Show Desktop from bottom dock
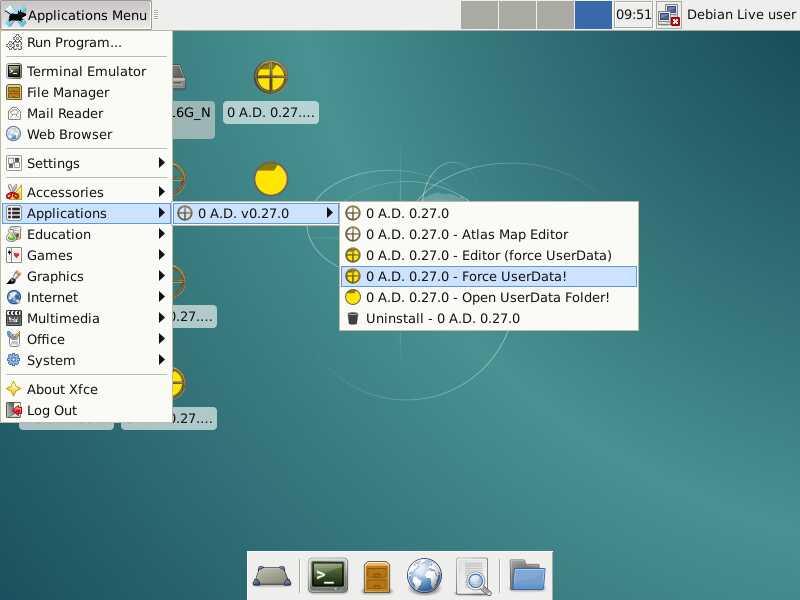Image resolution: width=800 pixels, height=600 pixels. 272,576
